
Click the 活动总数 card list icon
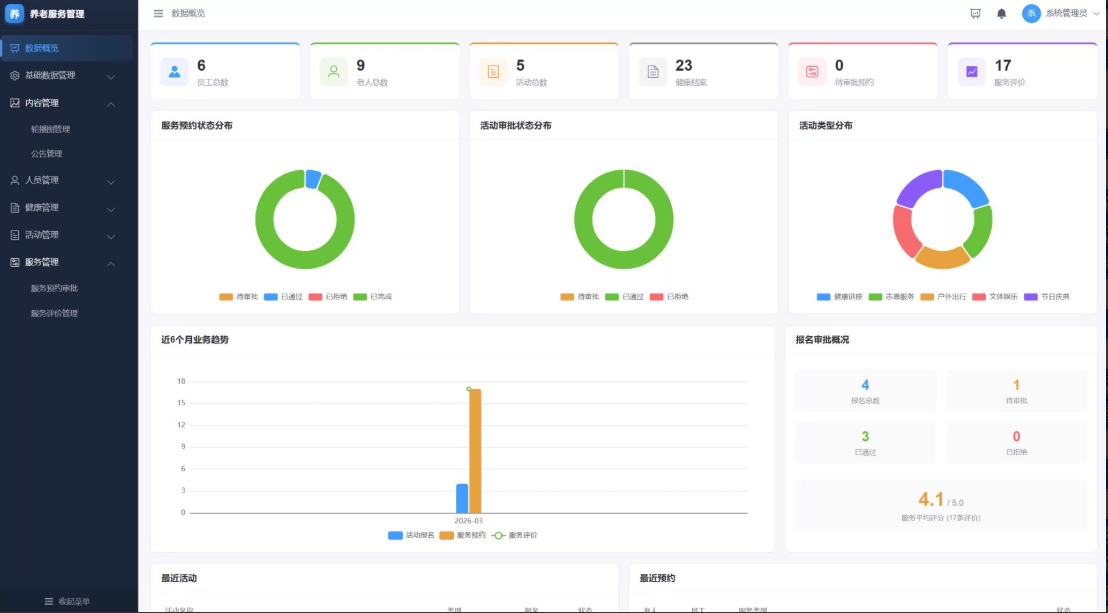tap(493, 71)
